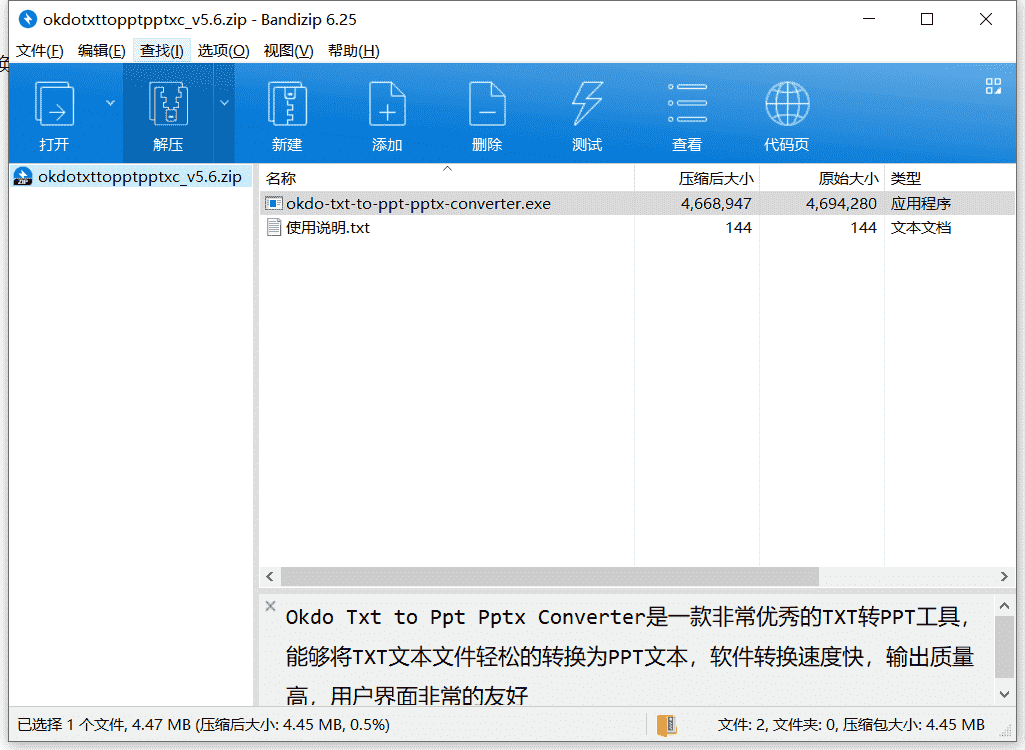The image size is (1025, 750).
Task: Open the 文件(F) menu
Action: (x=40, y=51)
